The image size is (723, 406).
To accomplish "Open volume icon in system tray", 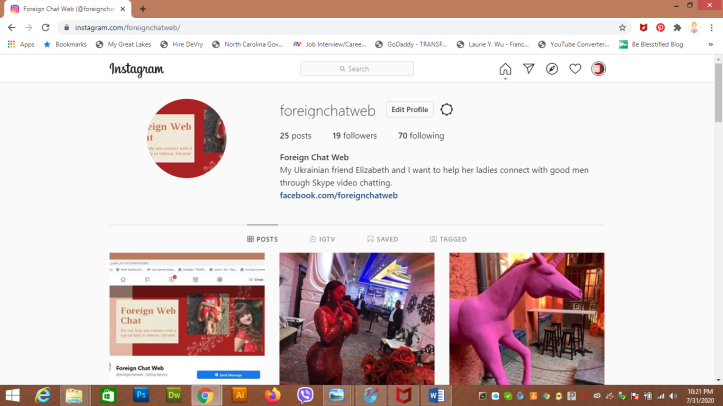I will [674, 396].
